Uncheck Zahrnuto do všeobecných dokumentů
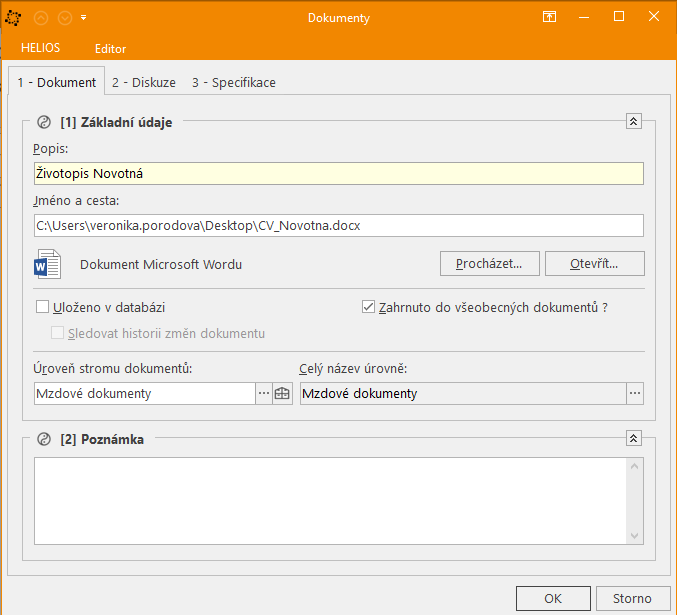Viewport: 677px width, 615px height. click(x=368, y=308)
